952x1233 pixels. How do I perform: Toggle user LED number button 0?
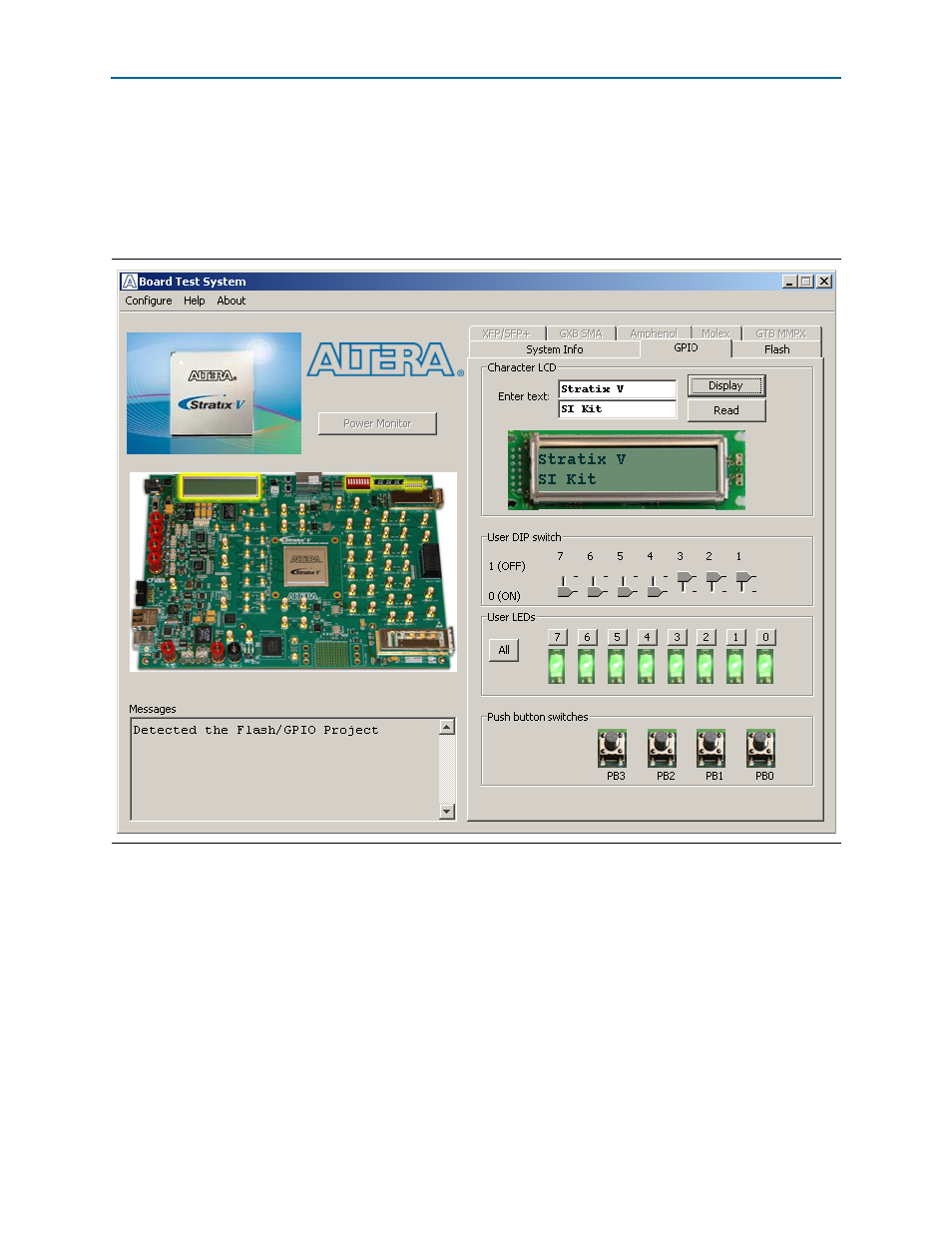coord(765,637)
